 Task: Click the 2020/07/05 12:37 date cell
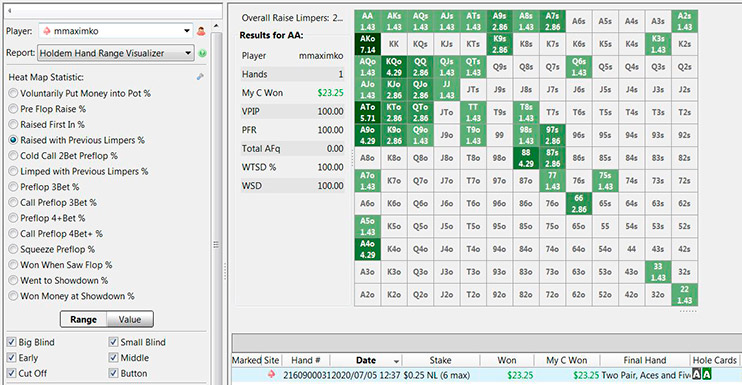[x=367, y=375]
